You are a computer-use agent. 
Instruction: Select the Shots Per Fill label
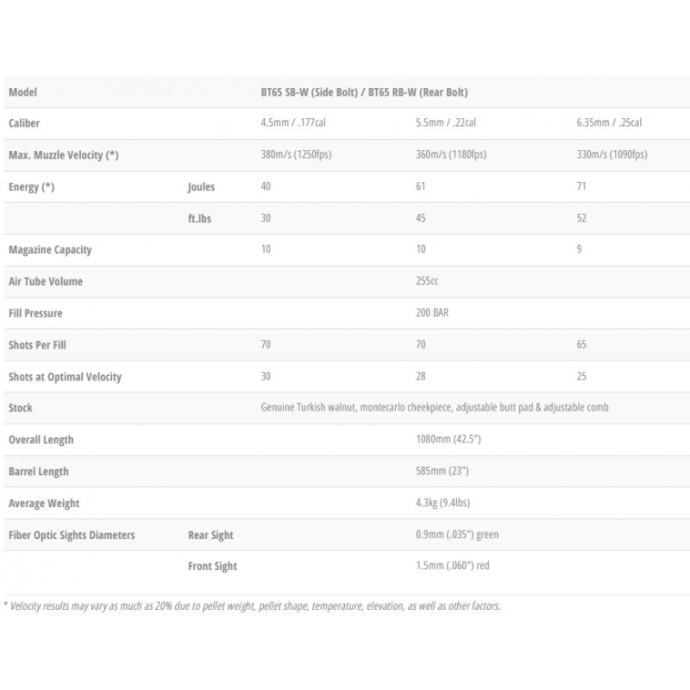coord(37,345)
